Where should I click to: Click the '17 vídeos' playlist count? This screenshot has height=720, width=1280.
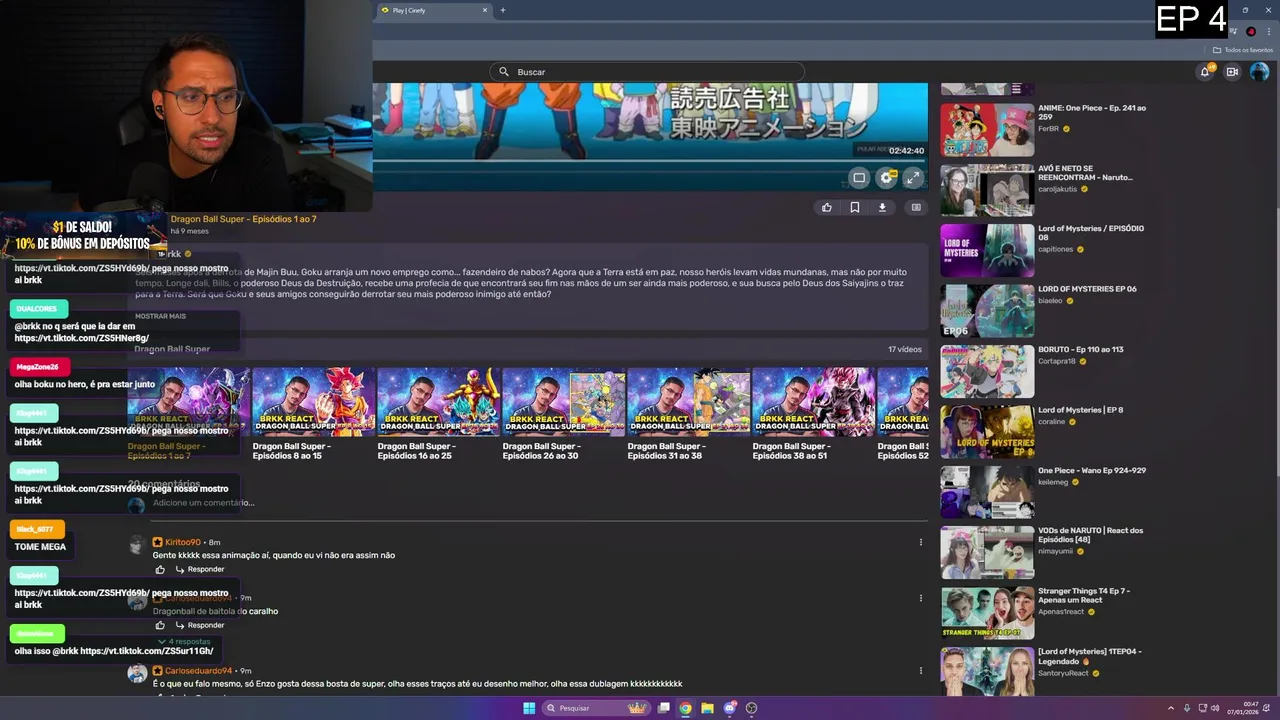click(905, 349)
